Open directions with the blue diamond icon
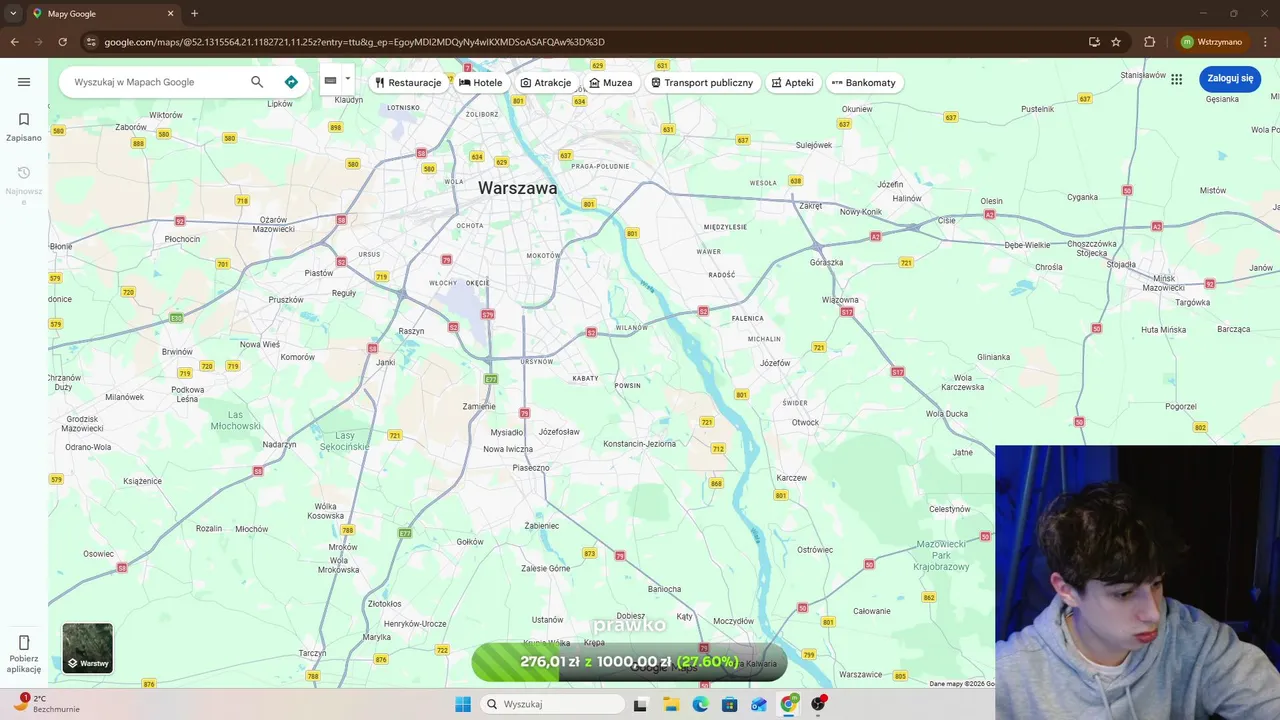 291,82
